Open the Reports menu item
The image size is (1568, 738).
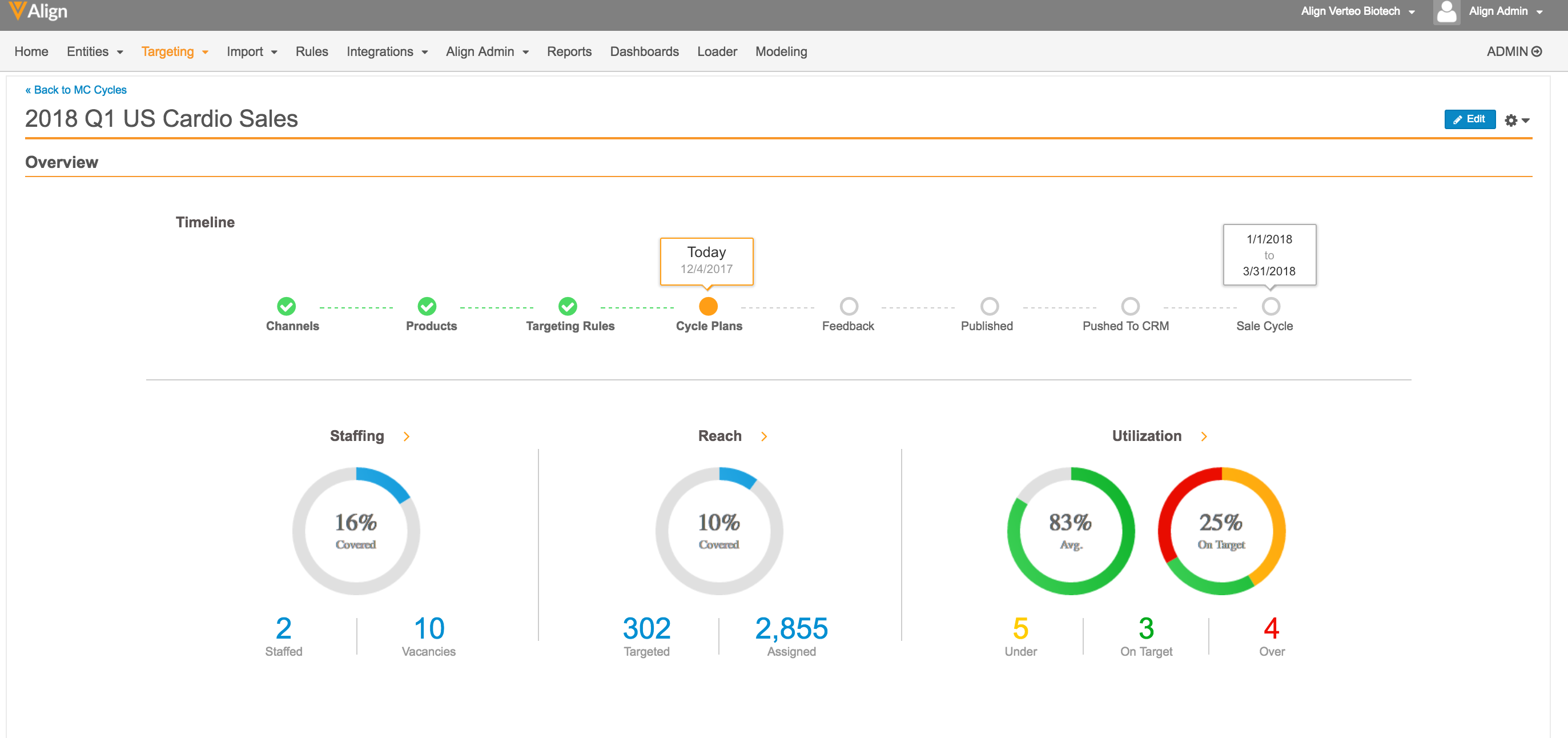click(x=569, y=52)
